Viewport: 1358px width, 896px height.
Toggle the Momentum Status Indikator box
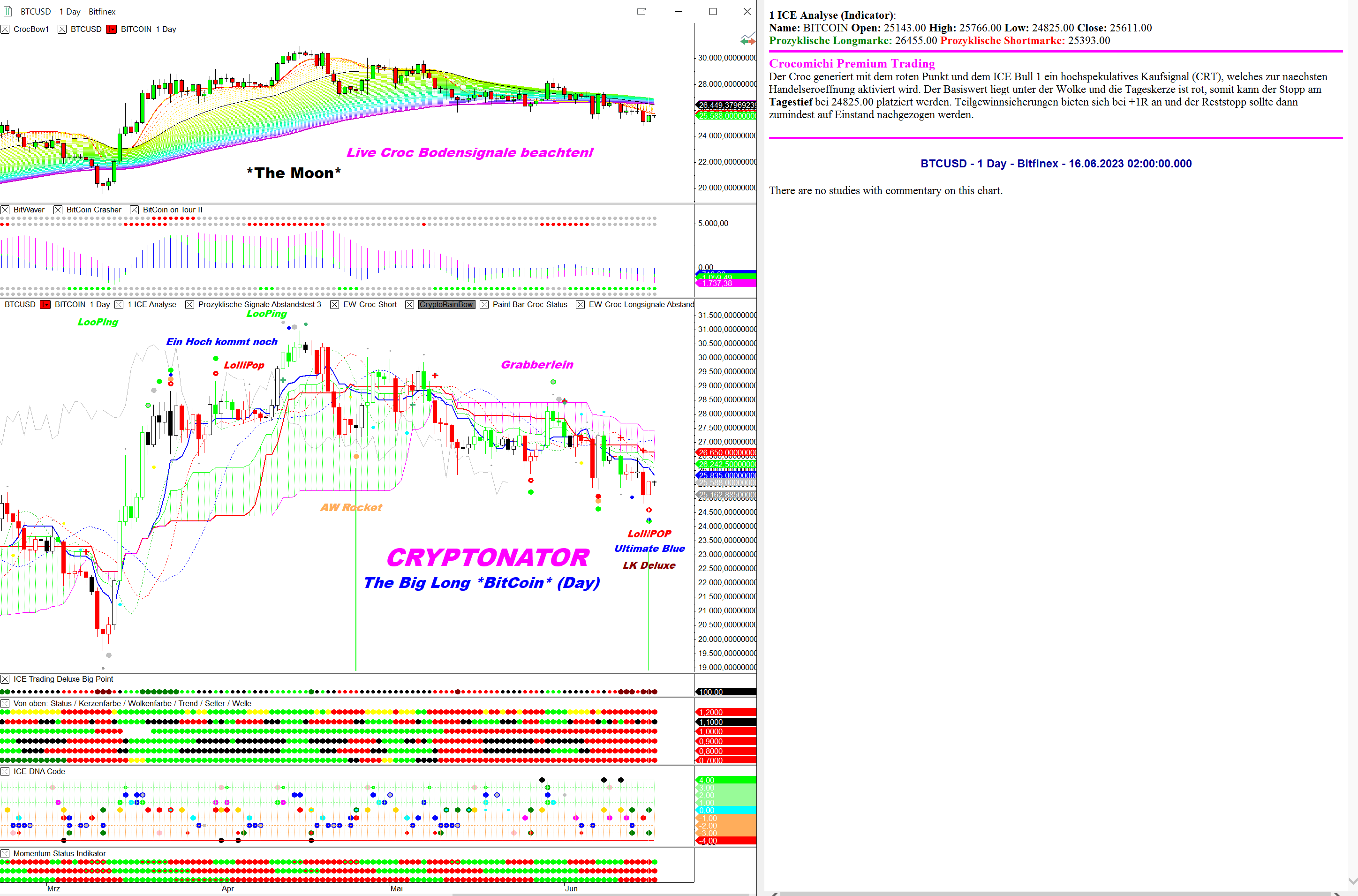tap(5, 854)
